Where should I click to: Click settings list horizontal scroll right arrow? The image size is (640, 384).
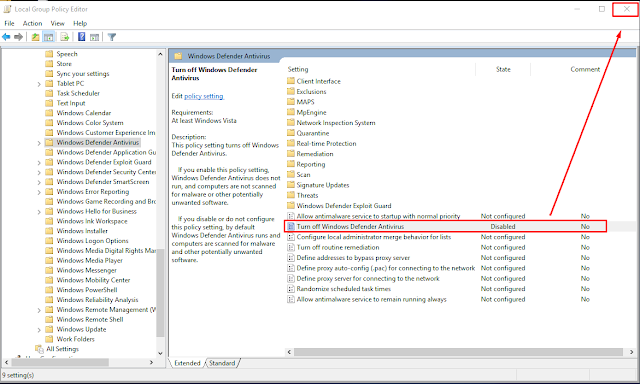point(631,352)
